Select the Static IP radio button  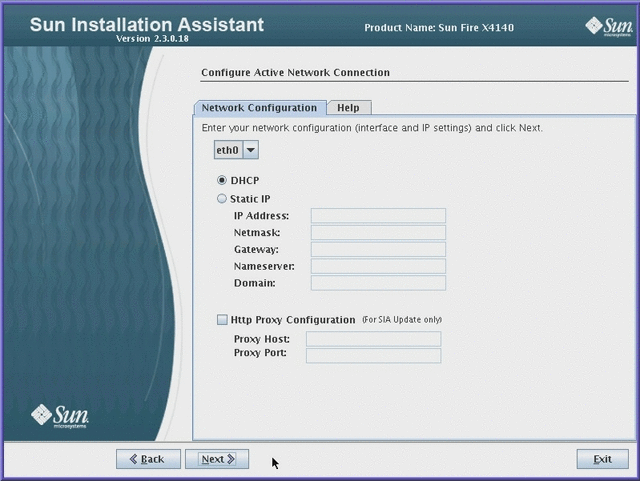coord(222,199)
